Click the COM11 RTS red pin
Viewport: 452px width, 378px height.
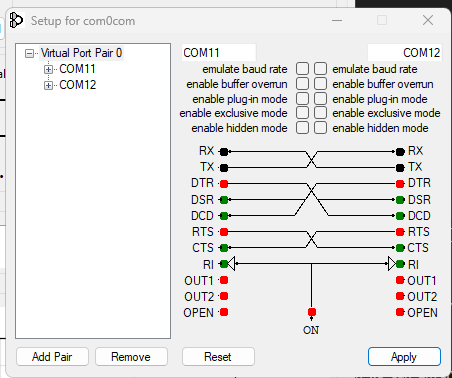tap(224, 232)
